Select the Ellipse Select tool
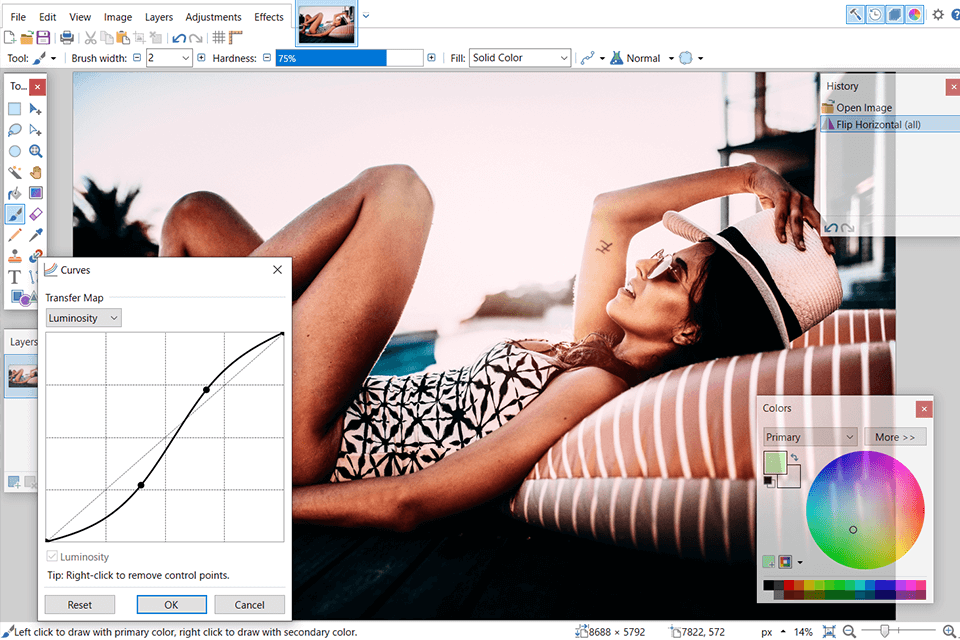 15,151
